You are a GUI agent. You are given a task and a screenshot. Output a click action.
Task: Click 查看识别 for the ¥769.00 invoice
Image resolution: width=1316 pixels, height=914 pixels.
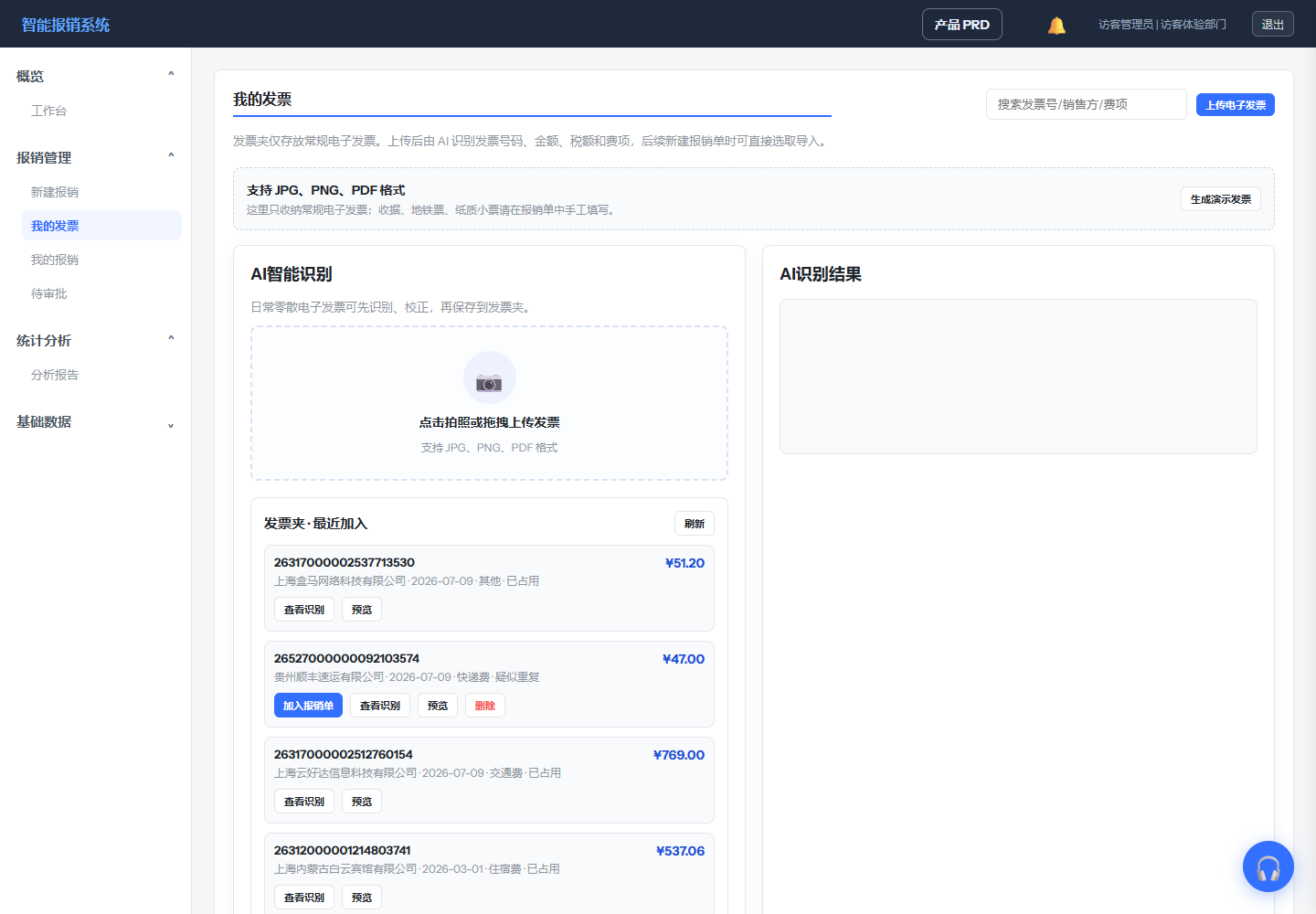click(x=304, y=802)
